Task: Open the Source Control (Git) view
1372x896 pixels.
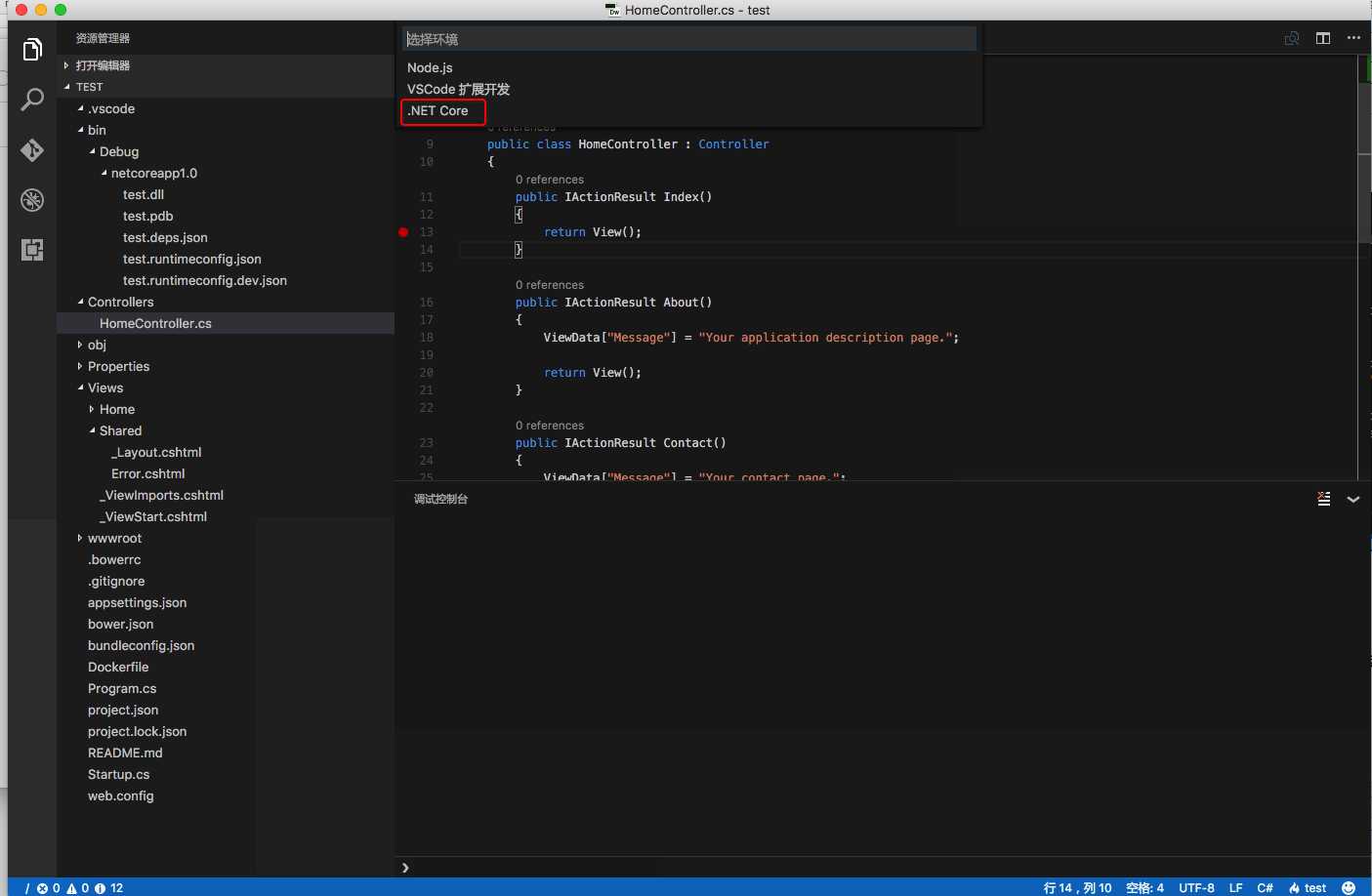Action: pyautogui.click(x=32, y=150)
